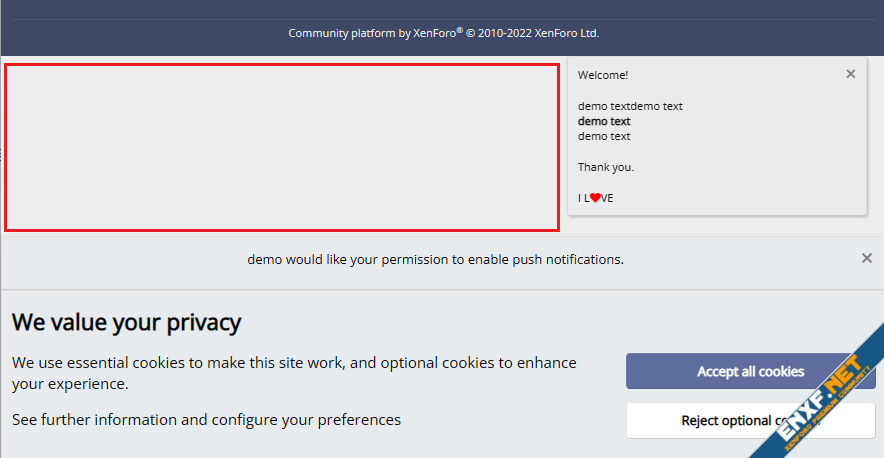Click the "We value your privacy" heading

click(x=126, y=322)
